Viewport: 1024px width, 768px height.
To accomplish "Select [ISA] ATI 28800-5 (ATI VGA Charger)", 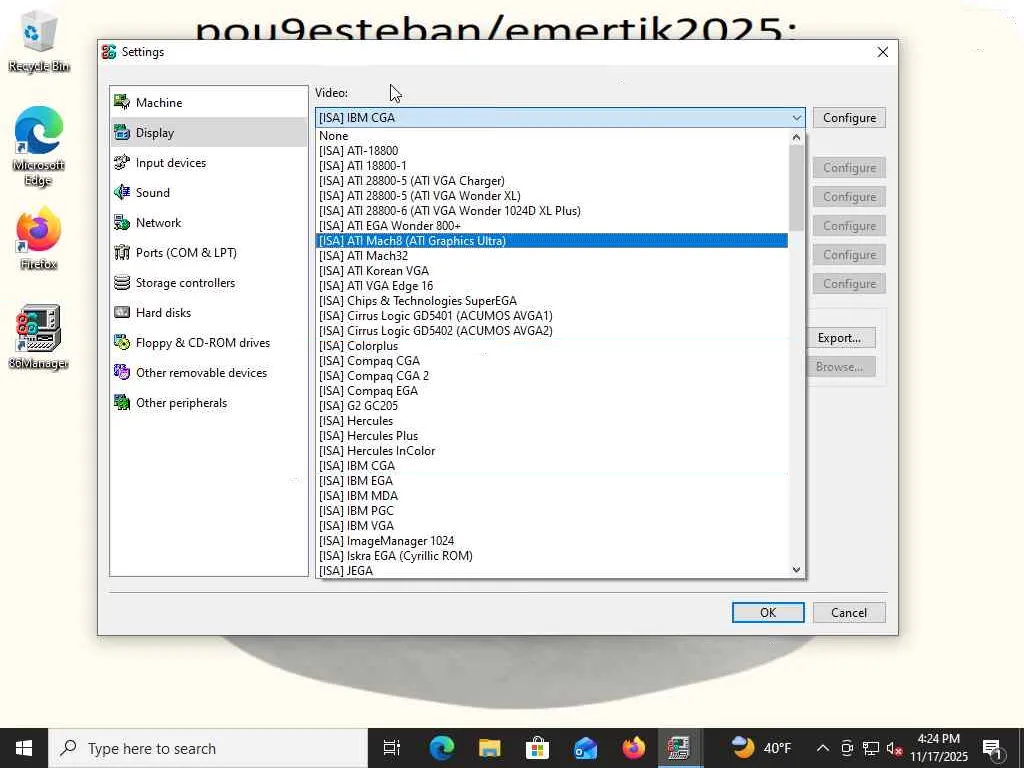I will [x=552, y=181].
